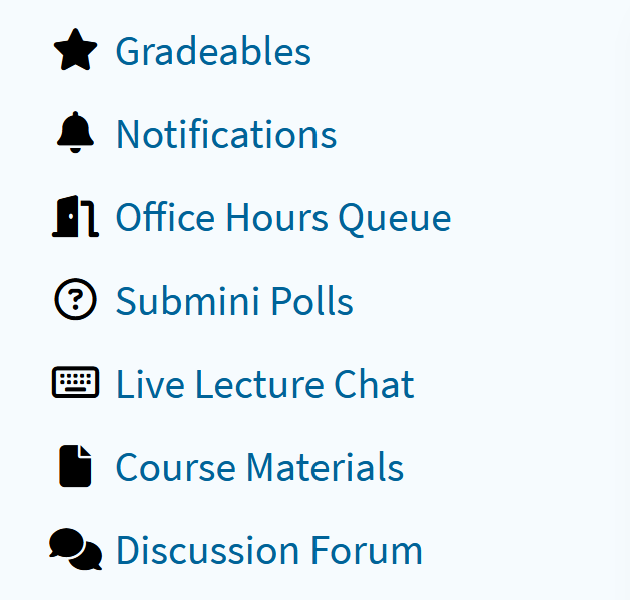The height and width of the screenshot is (600, 630).
Task: Open Live Lecture Chat text link
Action: point(265,384)
